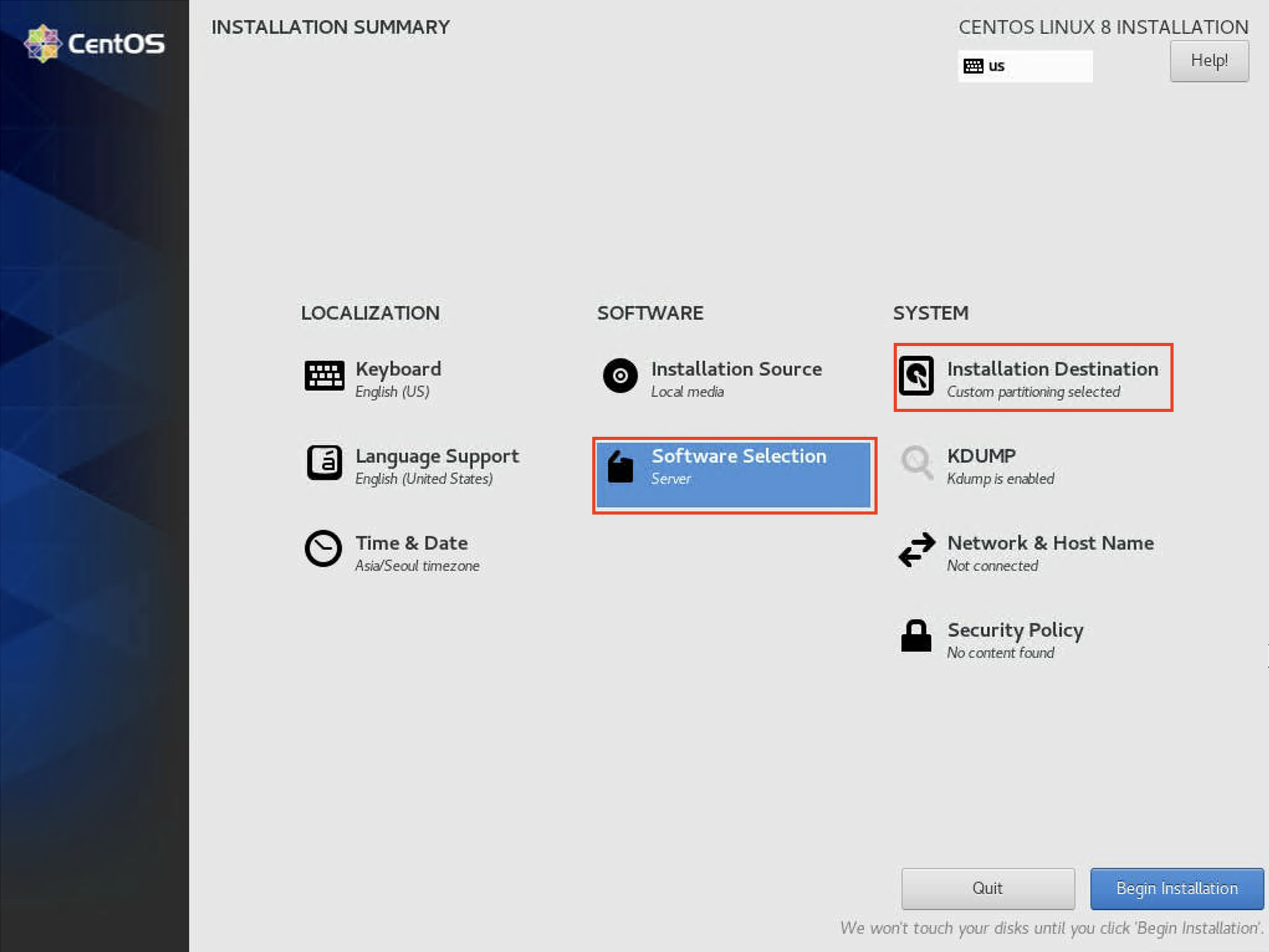Click the No content found status text
This screenshot has height=952, width=1269.
click(1000, 653)
